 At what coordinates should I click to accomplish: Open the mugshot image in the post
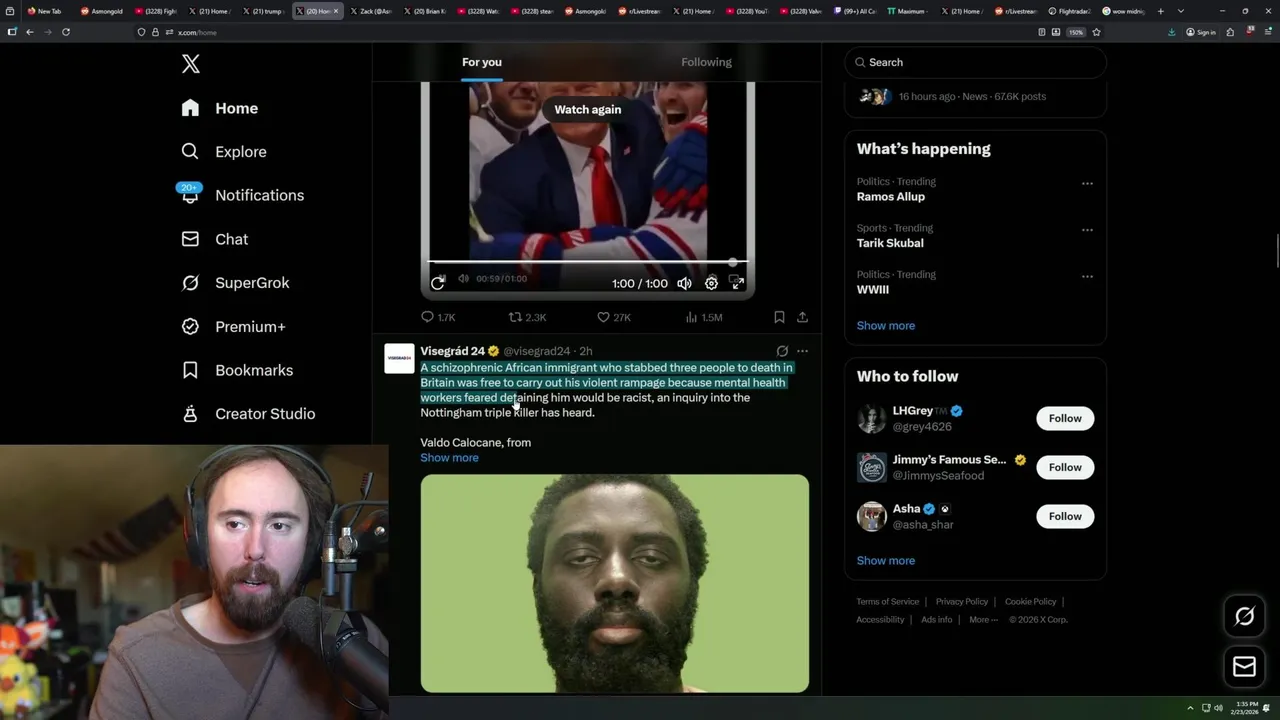coord(614,583)
